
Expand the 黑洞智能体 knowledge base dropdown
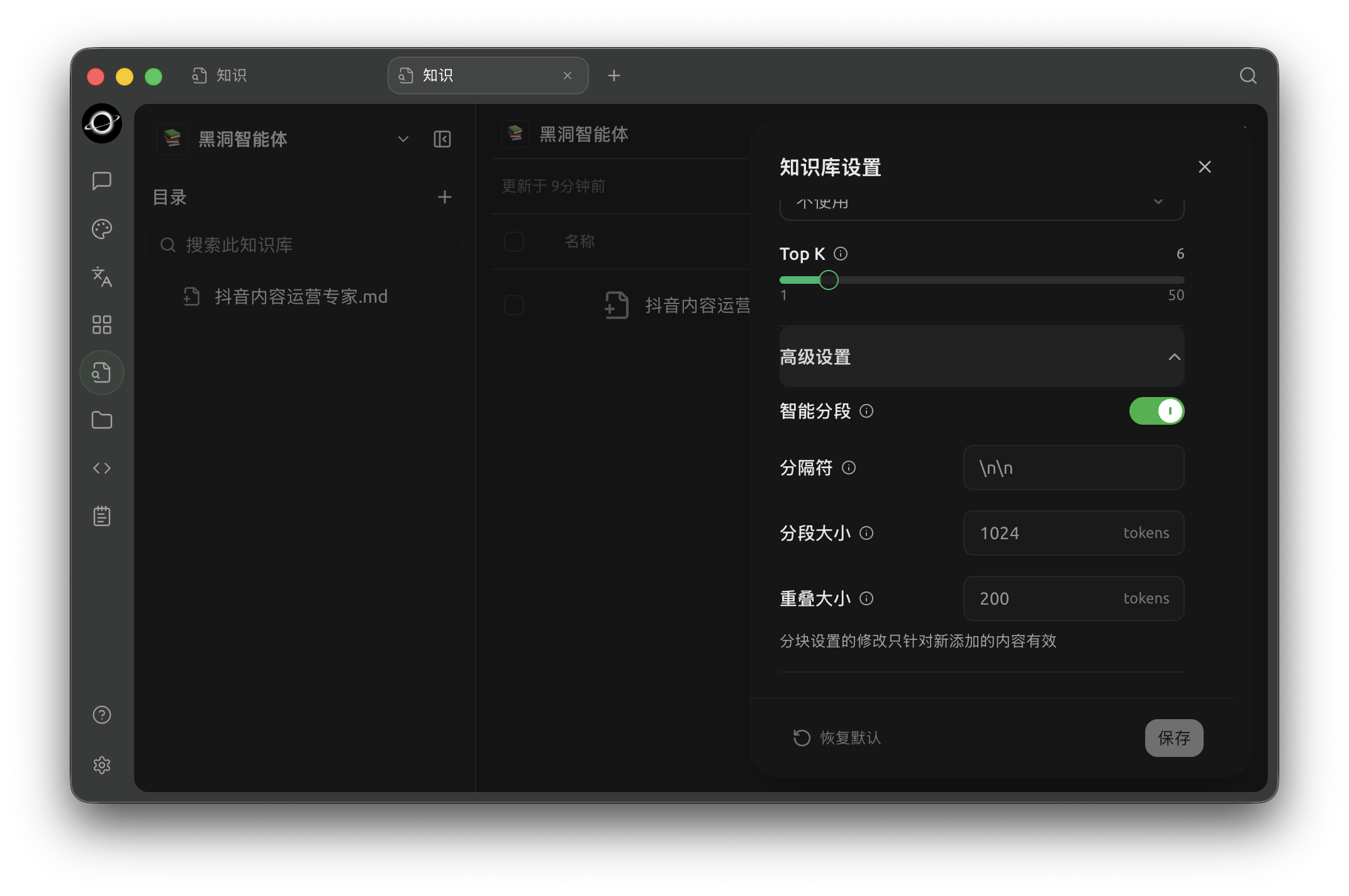(x=403, y=139)
